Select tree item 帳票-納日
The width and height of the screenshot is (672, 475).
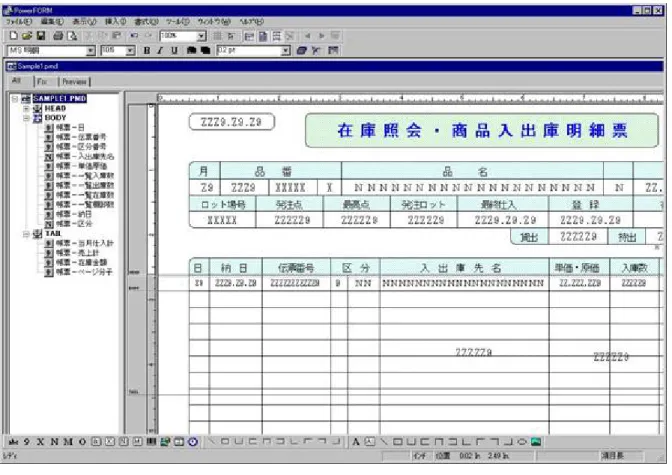tap(73, 214)
